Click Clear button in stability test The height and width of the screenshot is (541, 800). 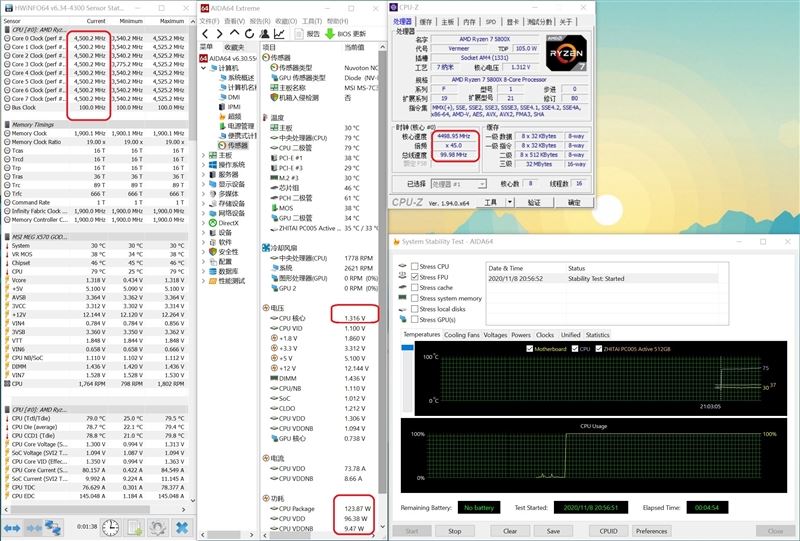click(x=510, y=531)
